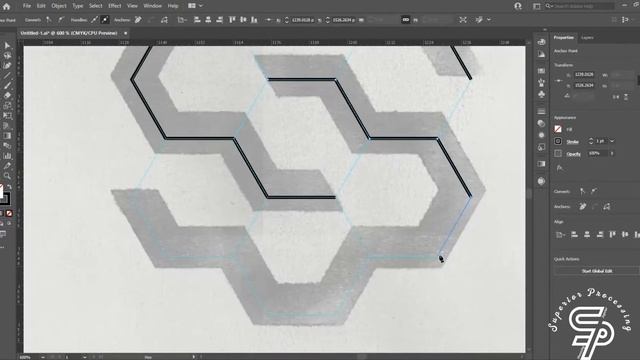Expand the opacity value arrow

point(612,153)
